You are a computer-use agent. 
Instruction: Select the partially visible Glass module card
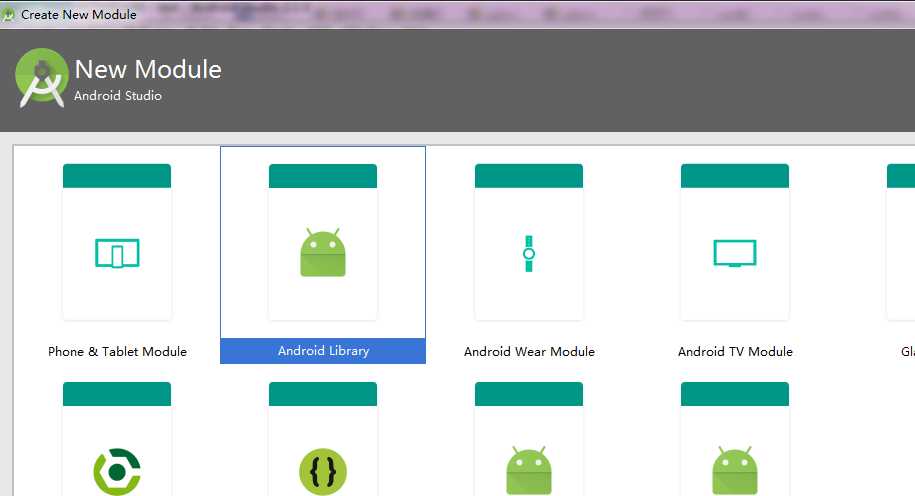[900, 242]
